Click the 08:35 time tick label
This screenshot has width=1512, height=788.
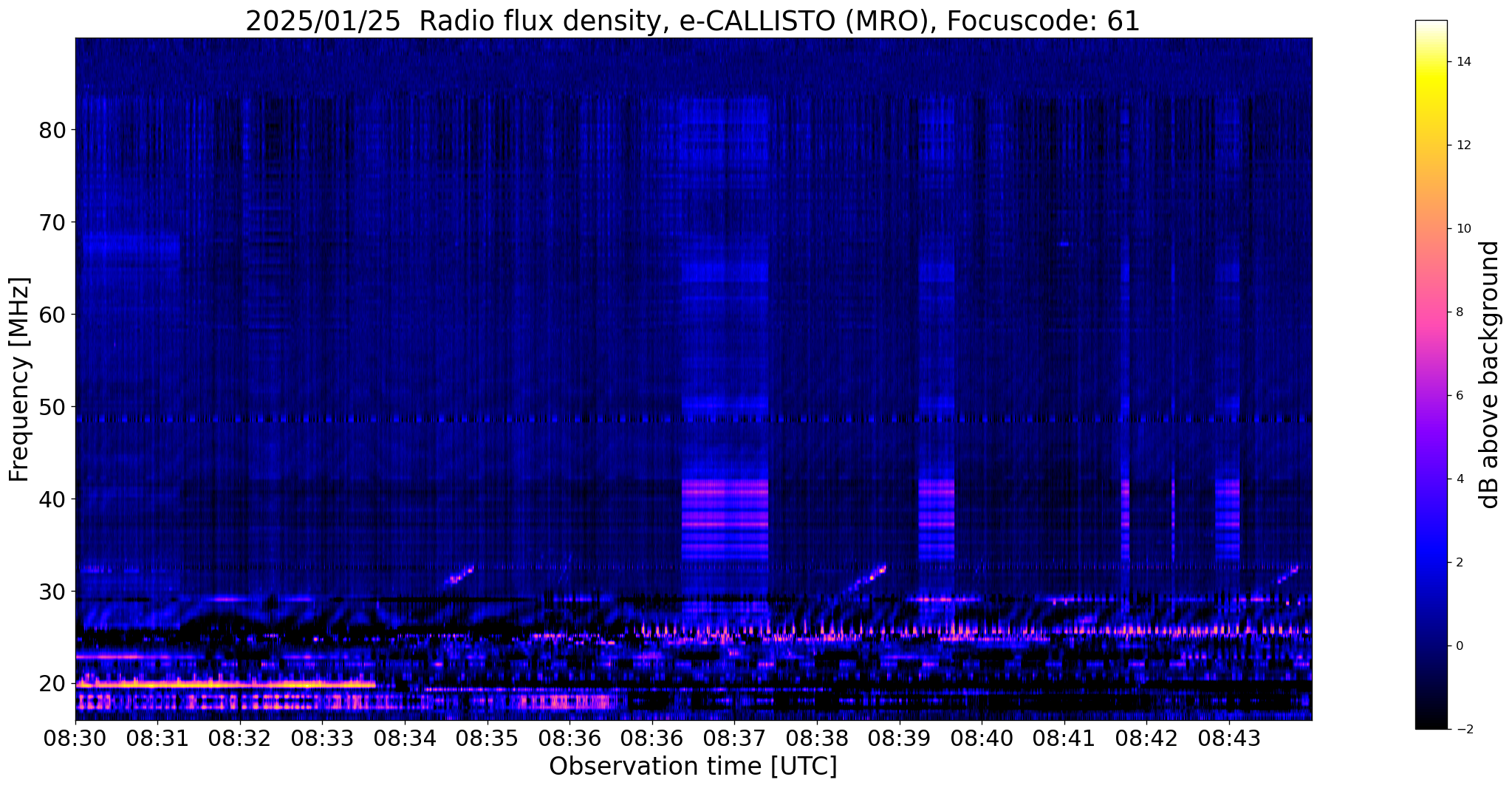click(x=488, y=739)
